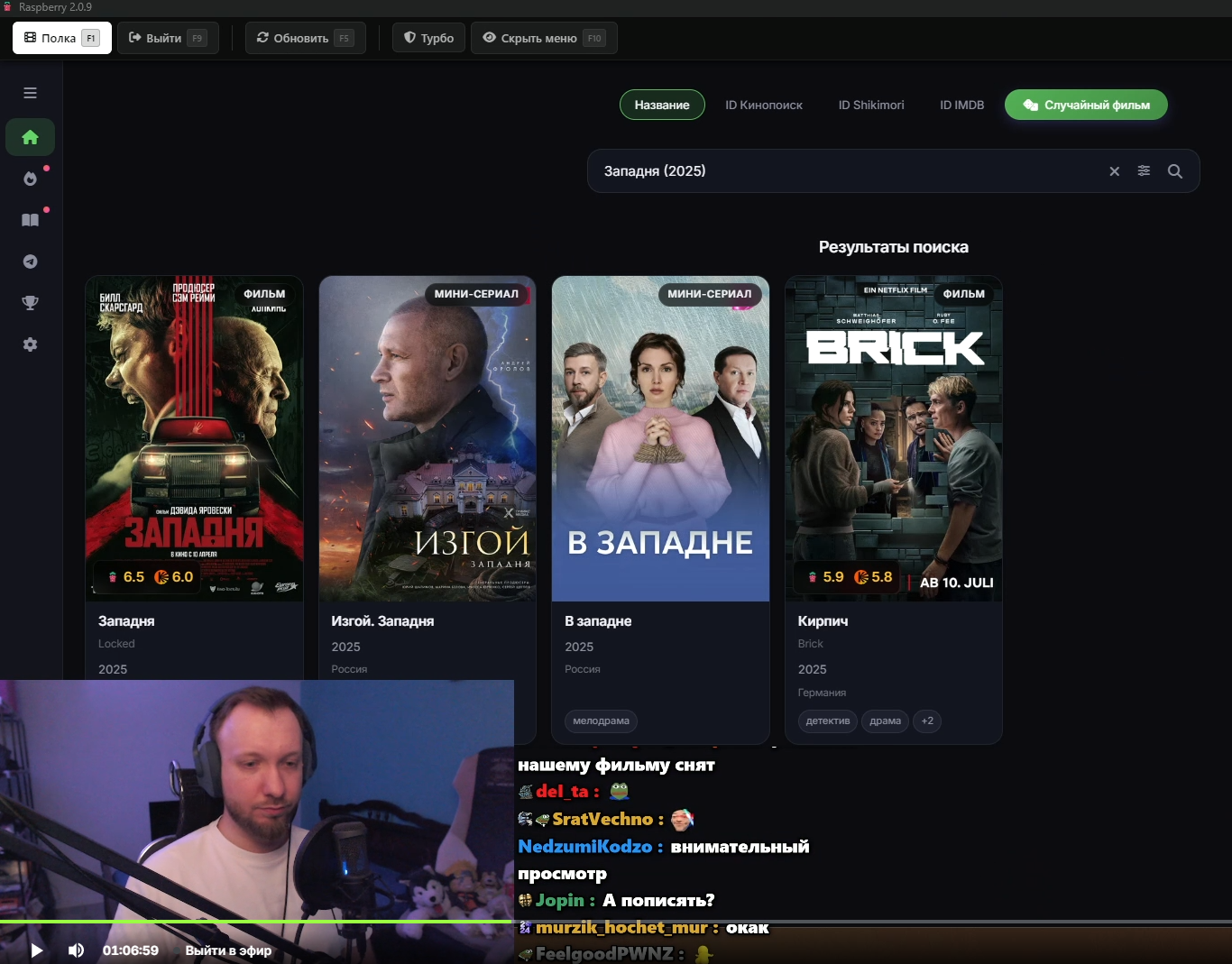Click the Германия country label
1232x964 pixels.
point(822,693)
